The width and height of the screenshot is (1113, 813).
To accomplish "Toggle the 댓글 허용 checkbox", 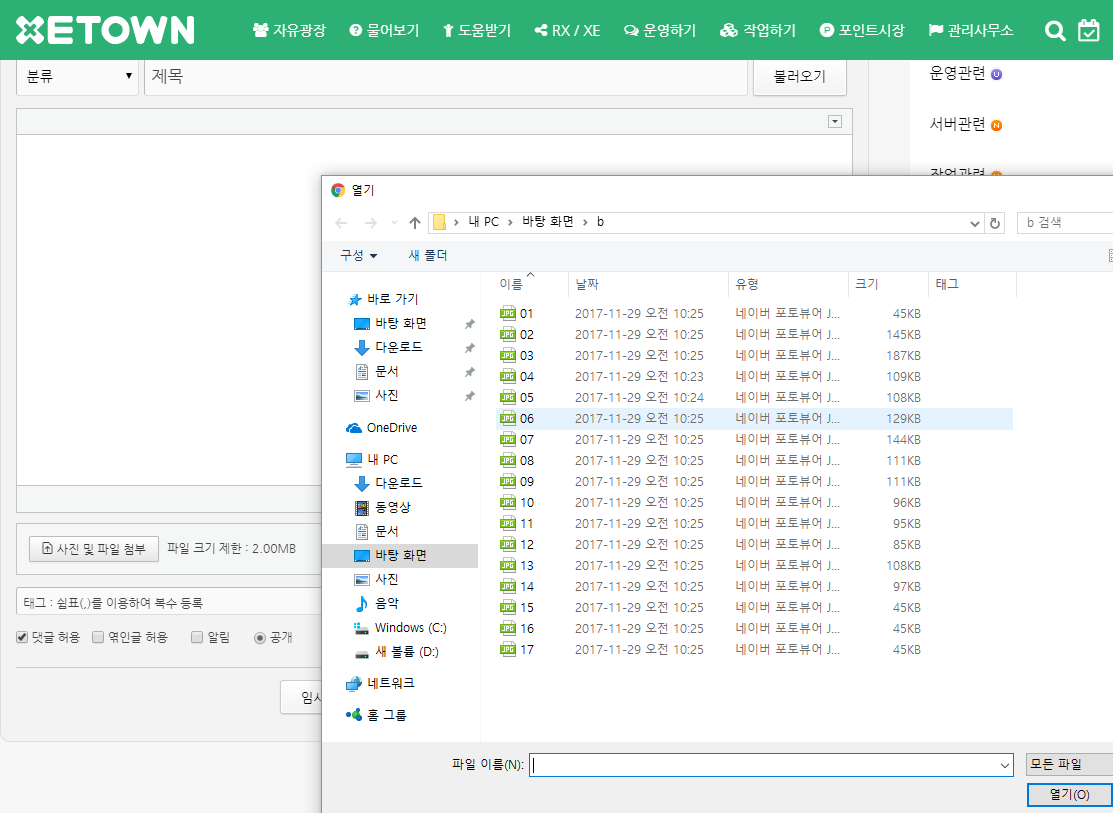I will click(22, 637).
